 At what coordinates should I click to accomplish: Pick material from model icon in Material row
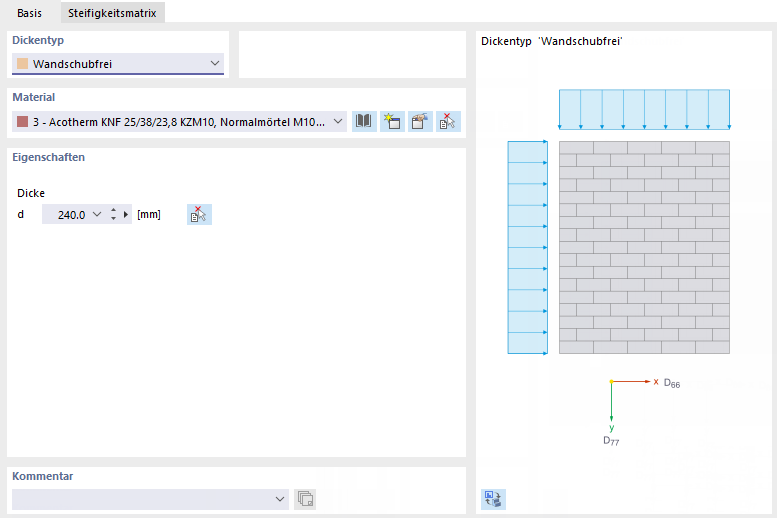tap(448, 121)
